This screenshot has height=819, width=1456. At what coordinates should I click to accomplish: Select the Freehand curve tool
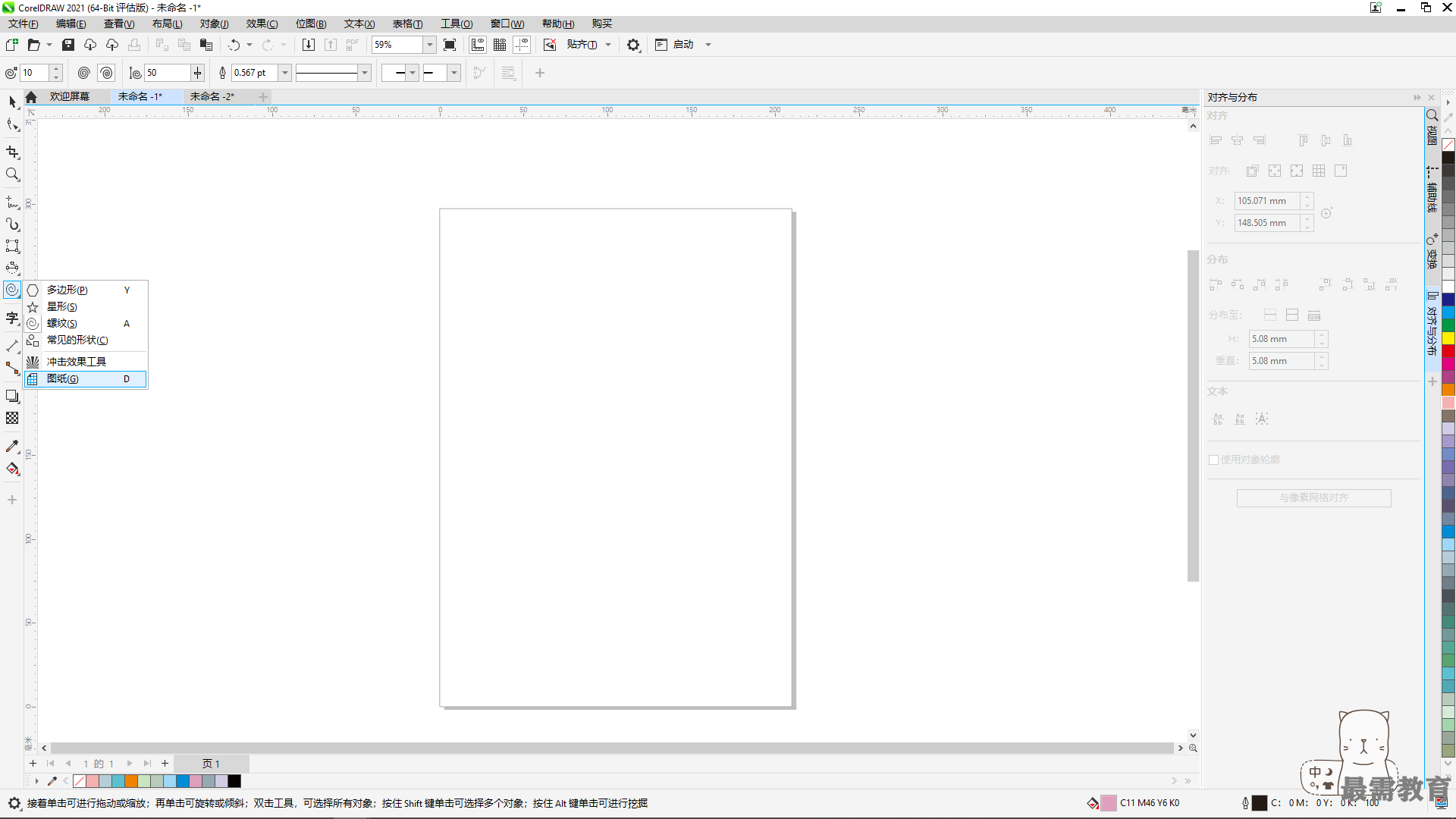pyautogui.click(x=12, y=202)
